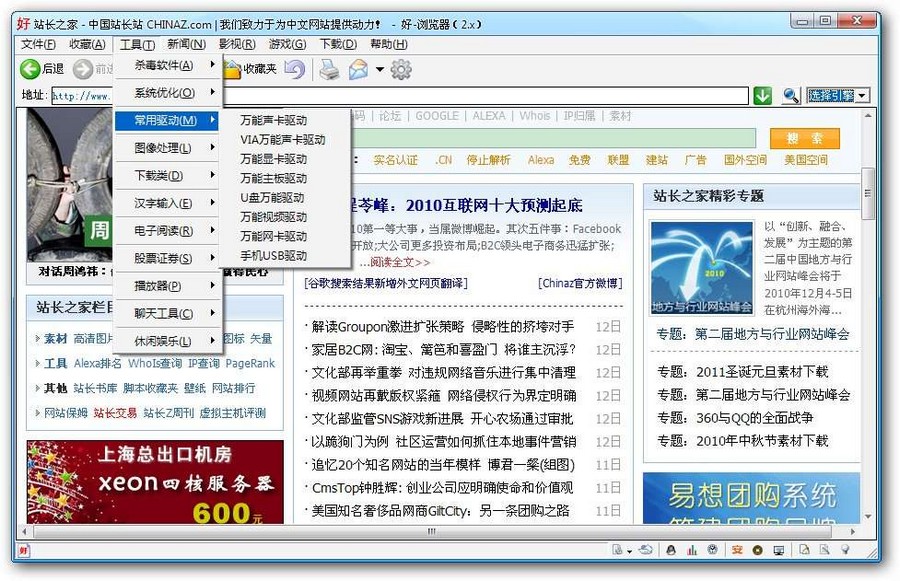Expand the 汉字输入(E) submenu
Viewport: 900px width, 581px height.
(166, 203)
